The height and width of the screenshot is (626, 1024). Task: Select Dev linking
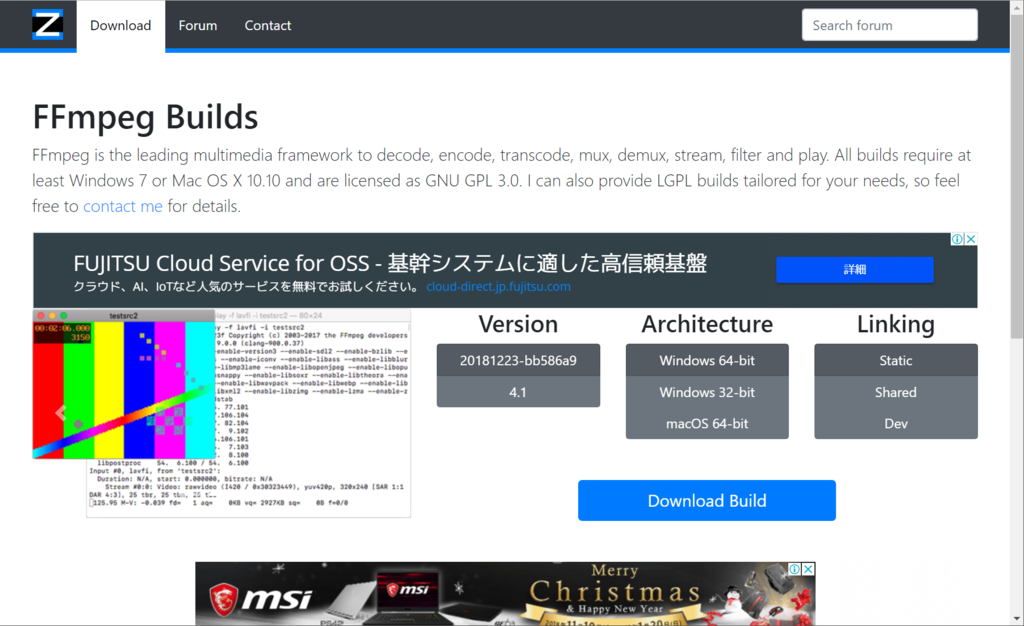click(896, 424)
